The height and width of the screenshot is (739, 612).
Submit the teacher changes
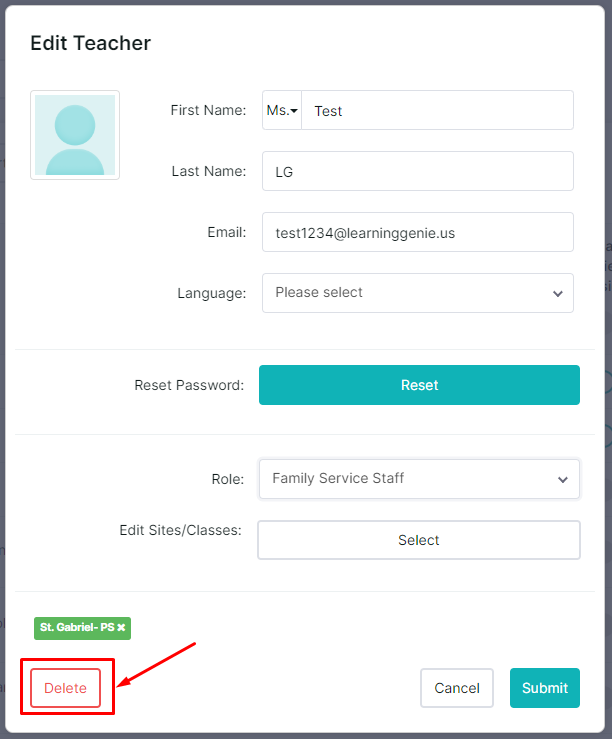[545, 688]
